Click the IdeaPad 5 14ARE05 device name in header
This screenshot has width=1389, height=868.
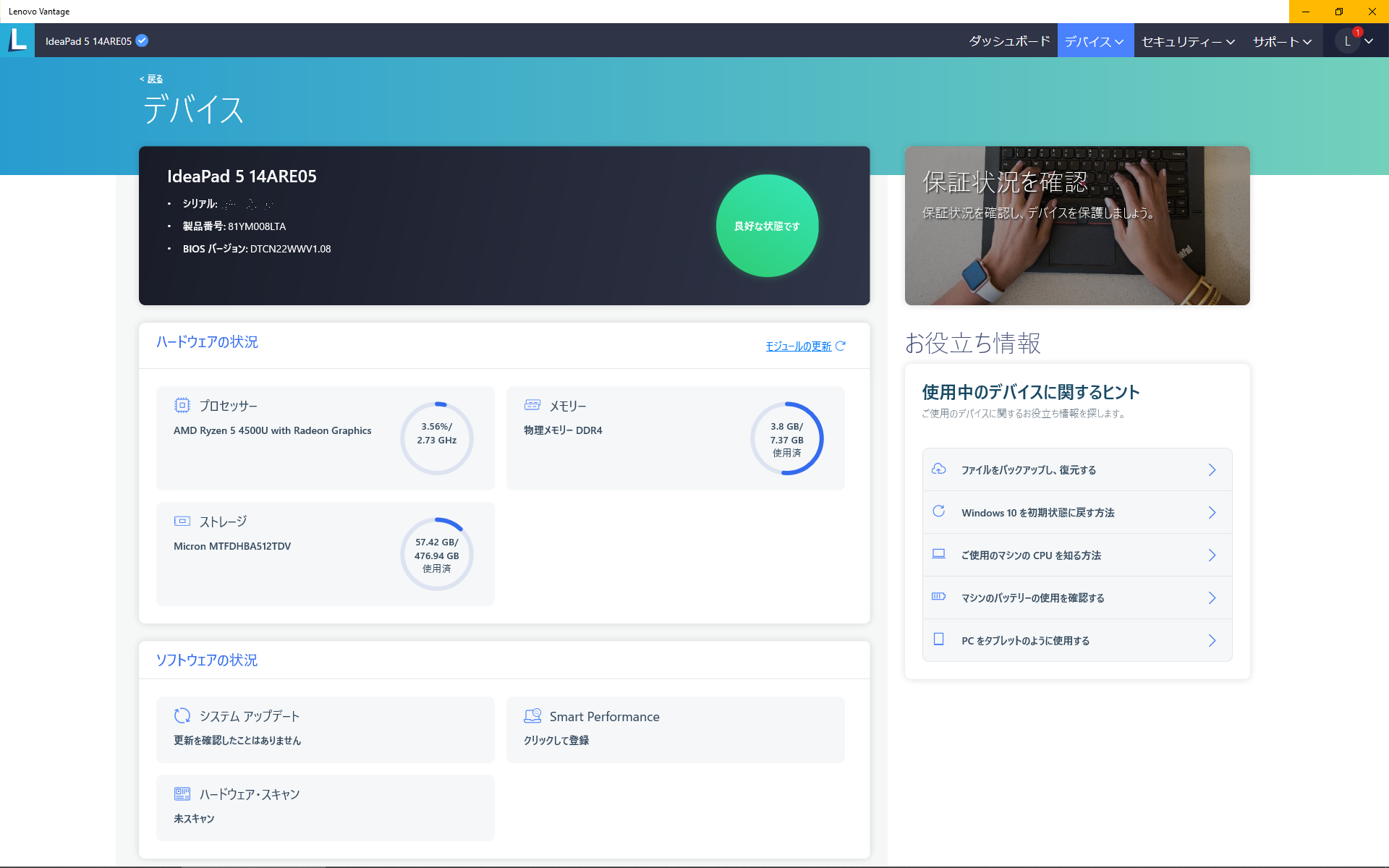(88, 41)
